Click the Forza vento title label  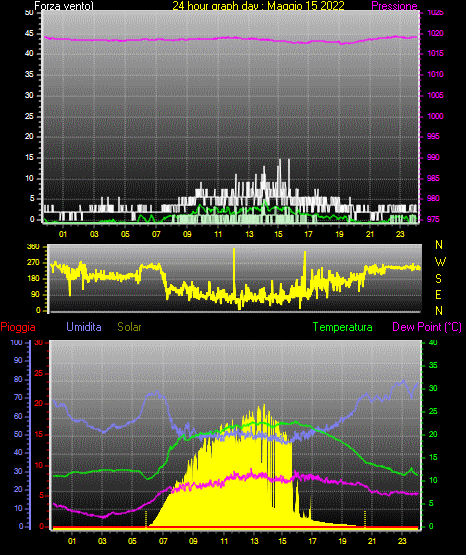[64, 6]
